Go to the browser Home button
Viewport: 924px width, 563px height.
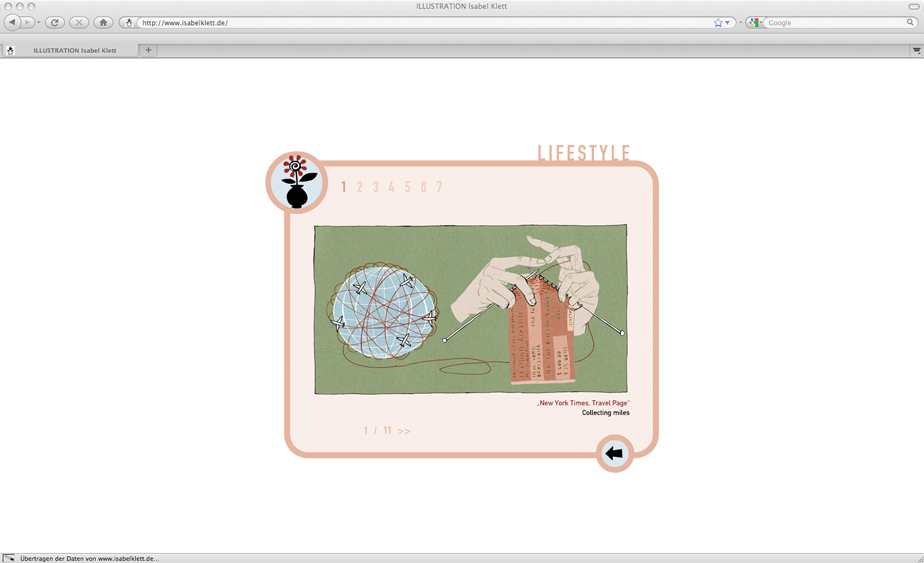103,22
